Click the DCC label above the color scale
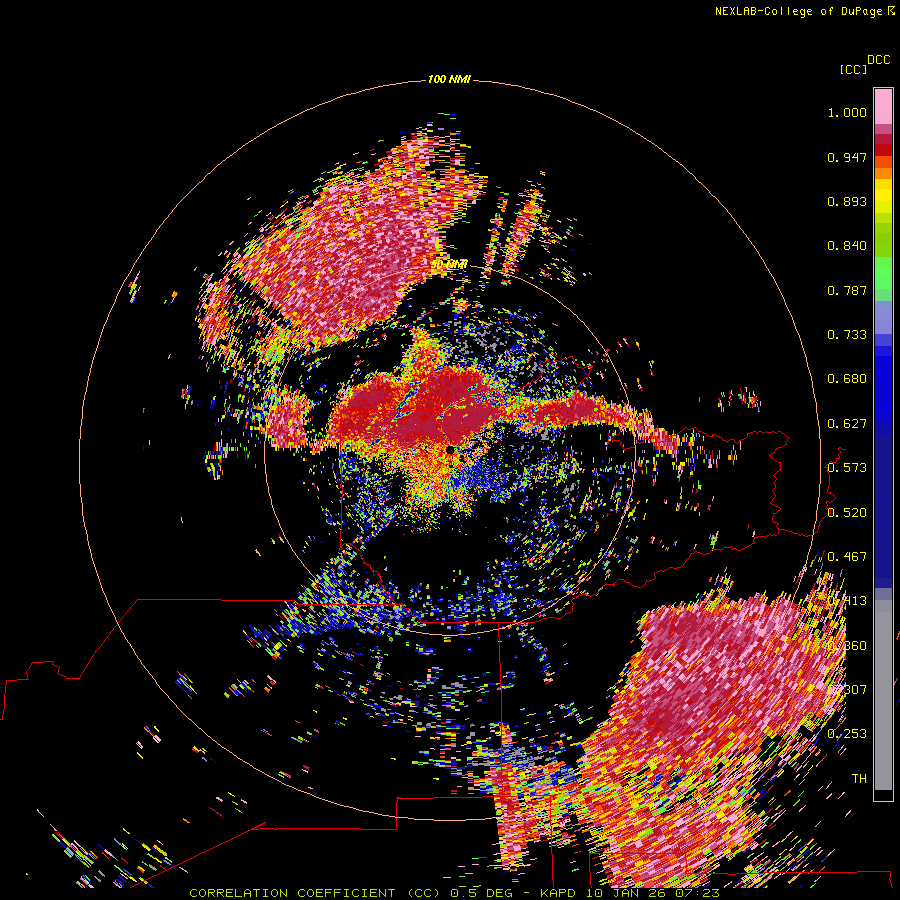 [x=878, y=60]
